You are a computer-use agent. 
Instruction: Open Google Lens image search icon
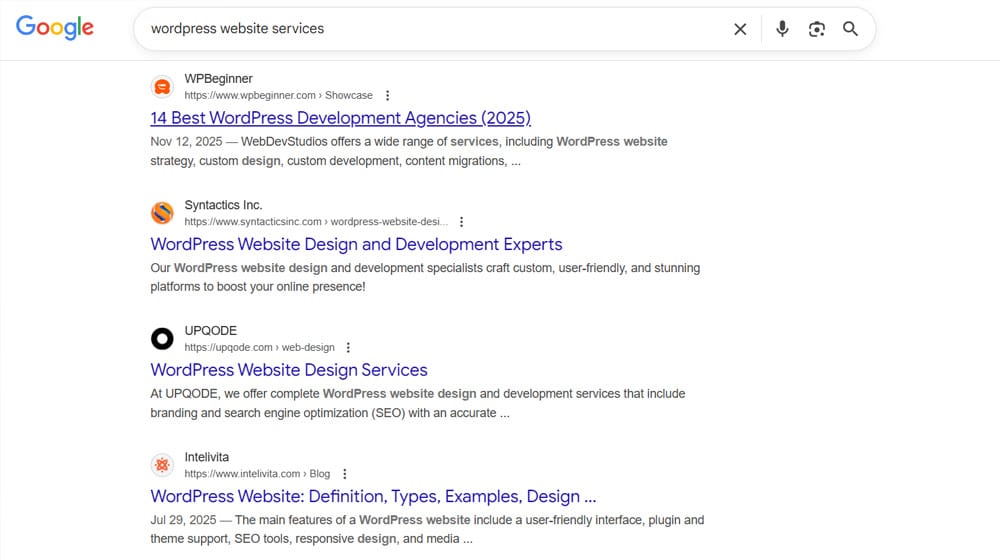(816, 29)
